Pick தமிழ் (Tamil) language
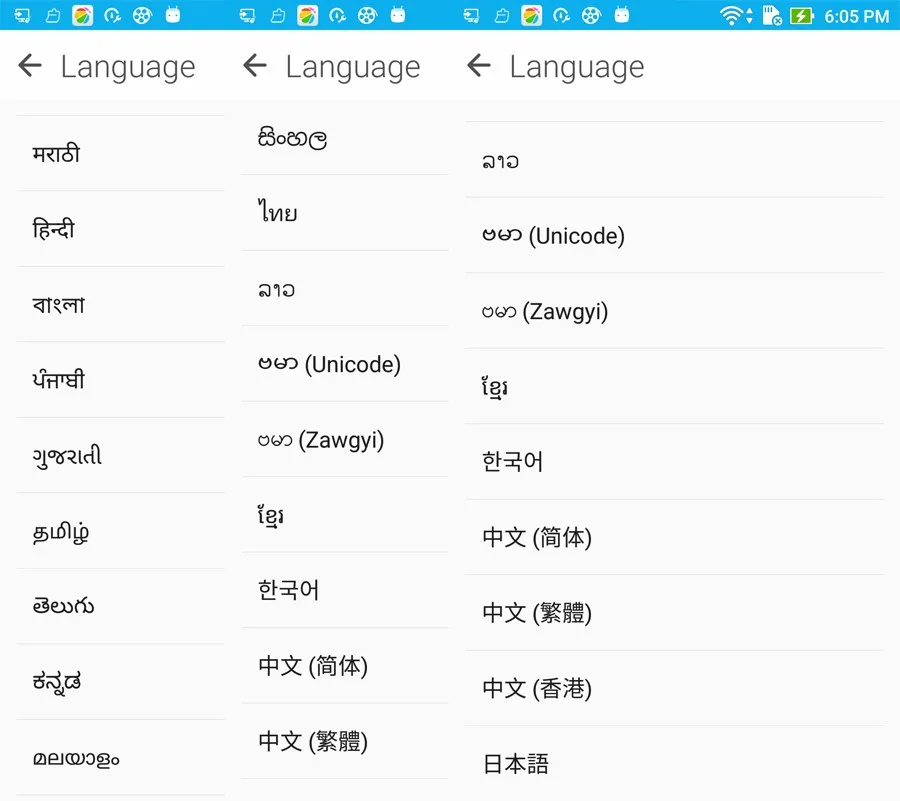Viewport: 900px width, 801px height. 121,531
